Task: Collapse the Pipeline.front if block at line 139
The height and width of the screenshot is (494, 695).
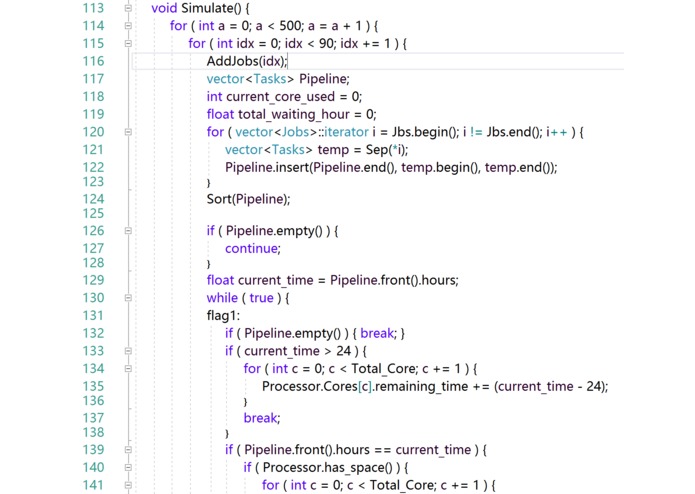Action: coord(128,450)
